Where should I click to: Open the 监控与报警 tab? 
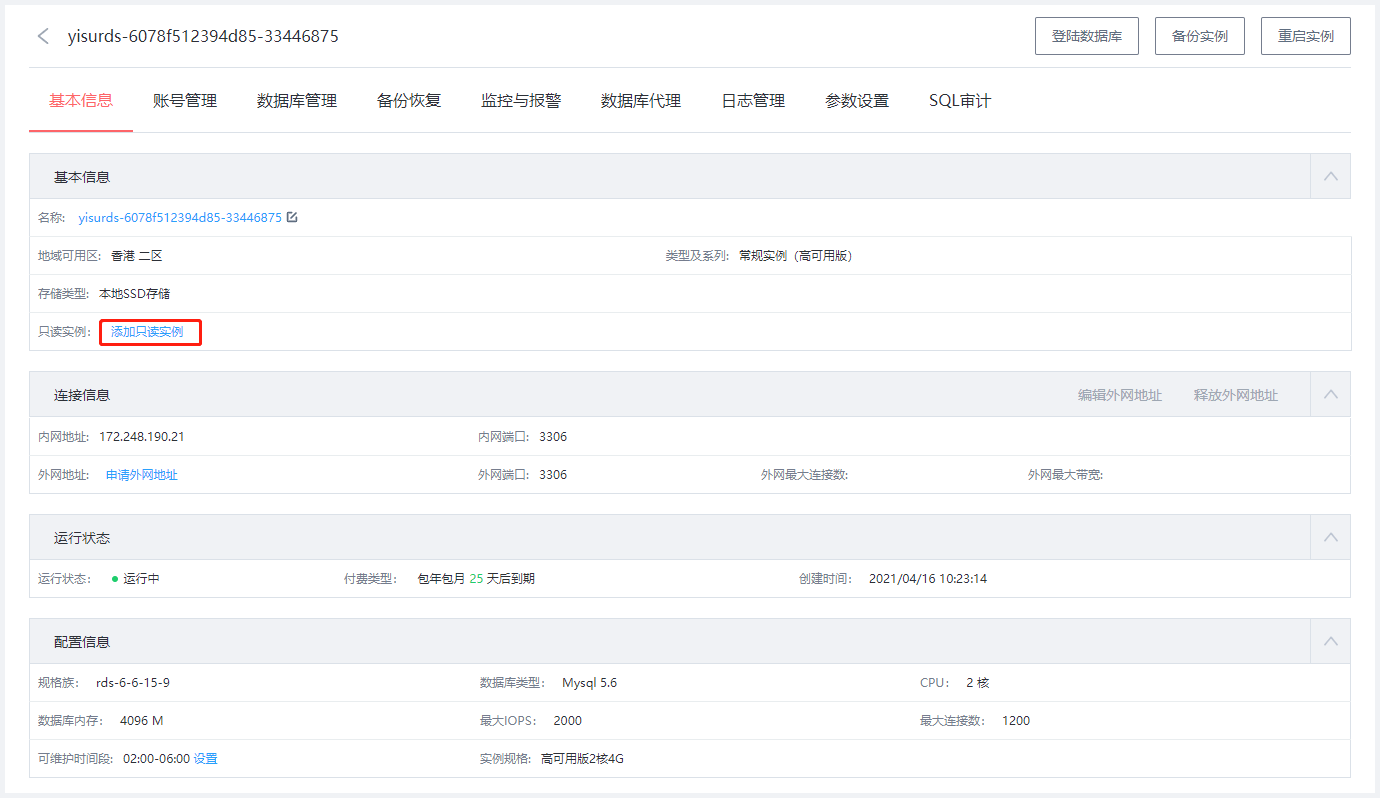point(521,100)
